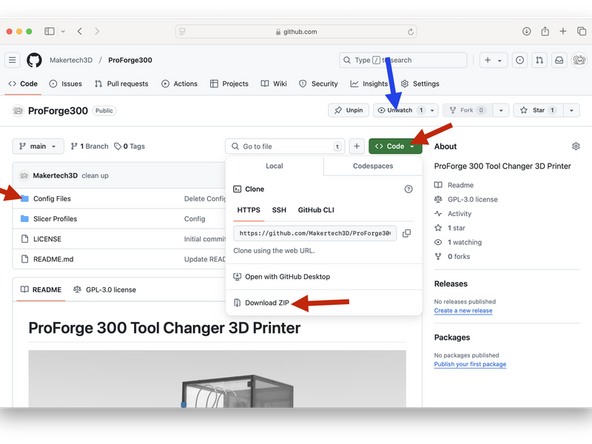The width and height of the screenshot is (592, 444).
Task: Select the Actions tab
Action: 179,84
